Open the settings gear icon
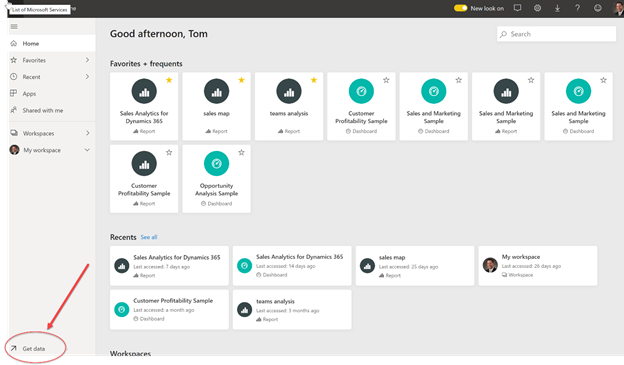Viewport: 624px width, 365px height. point(537,8)
